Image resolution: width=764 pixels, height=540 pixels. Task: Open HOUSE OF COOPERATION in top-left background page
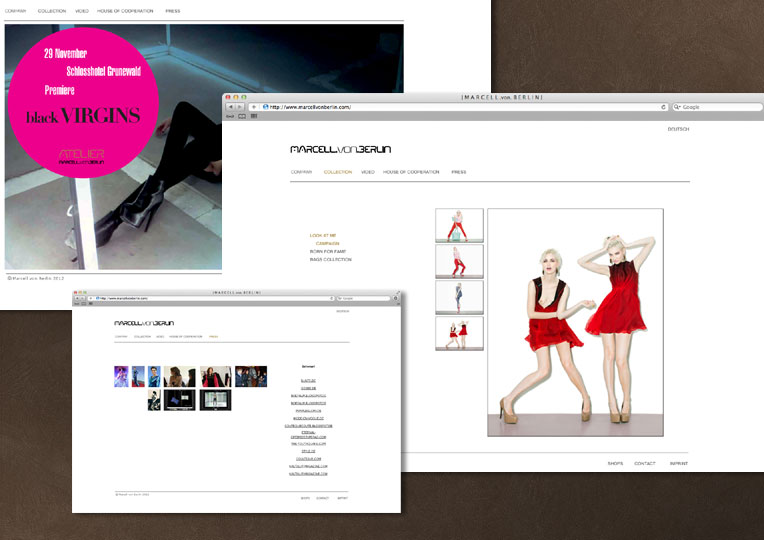[x=125, y=11]
